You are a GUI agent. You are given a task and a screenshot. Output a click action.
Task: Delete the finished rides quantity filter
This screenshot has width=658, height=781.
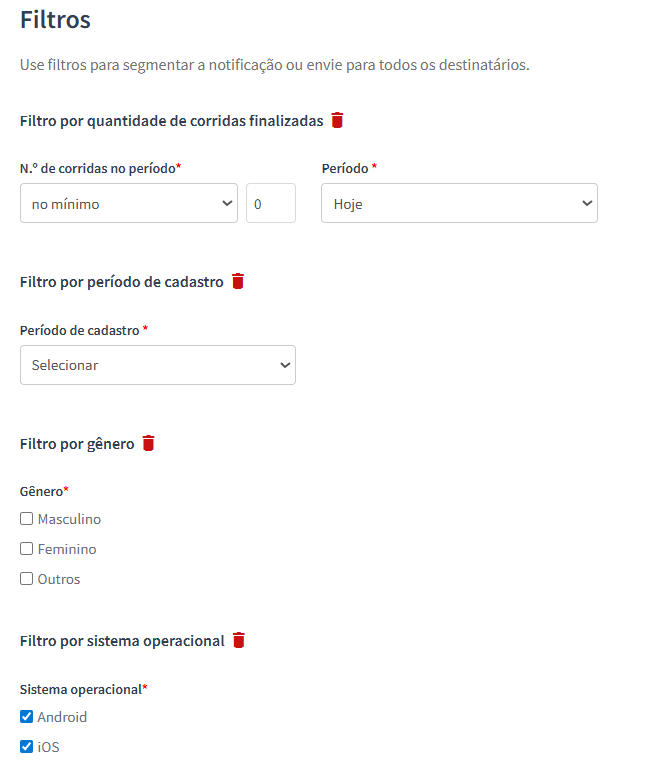(x=338, y=121)
